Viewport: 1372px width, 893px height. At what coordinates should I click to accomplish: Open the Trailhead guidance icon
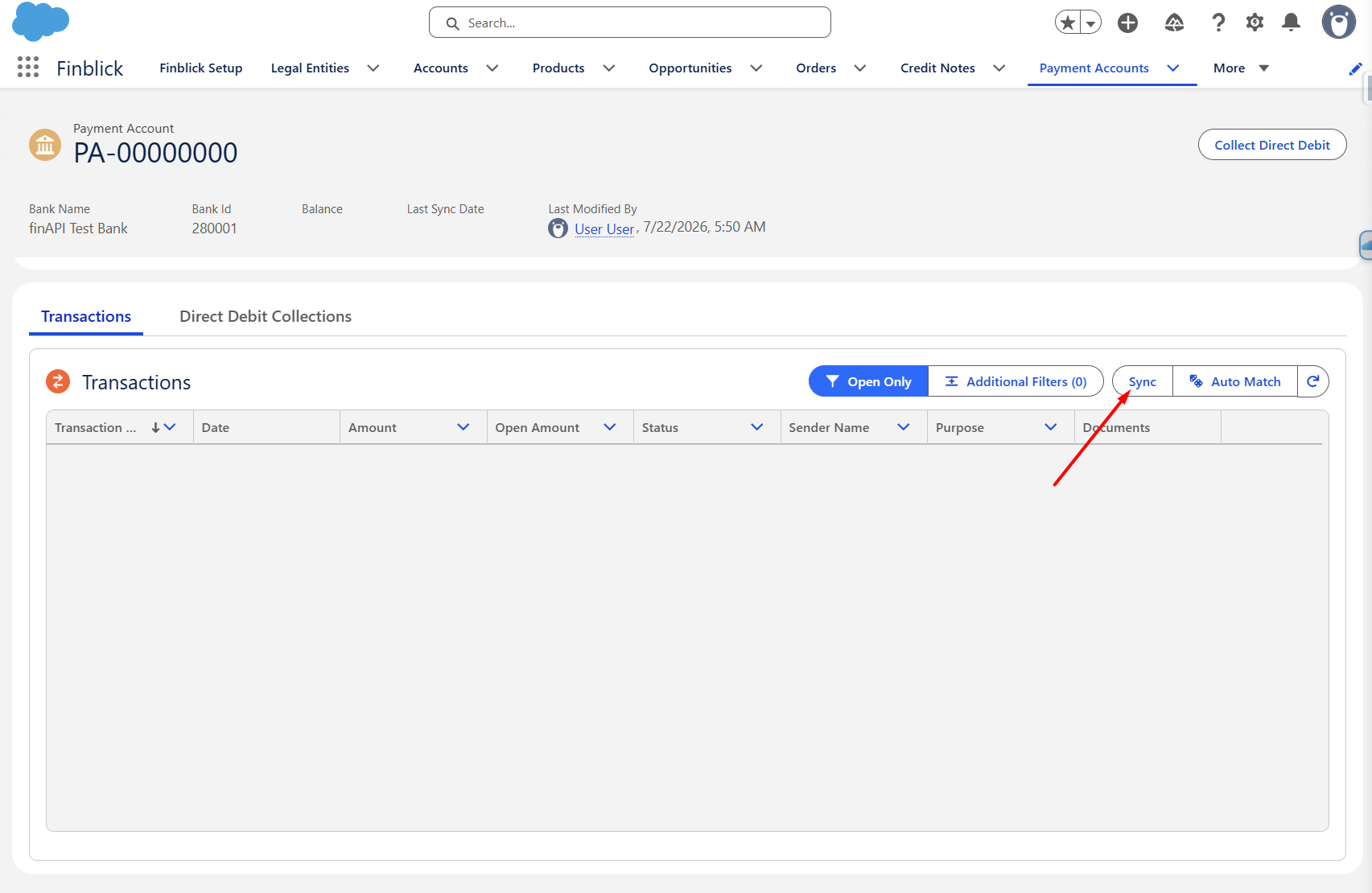(x=1174, y=23)
